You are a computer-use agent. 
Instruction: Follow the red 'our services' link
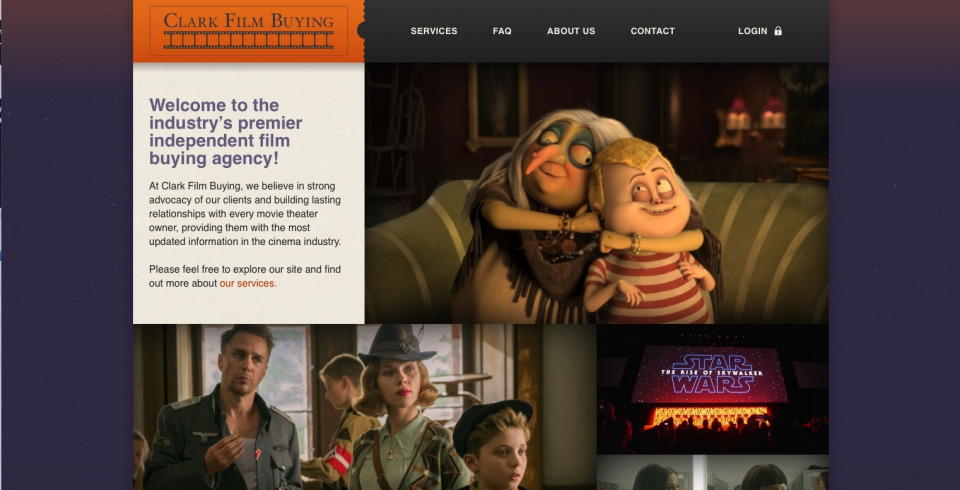coord(248,283)
